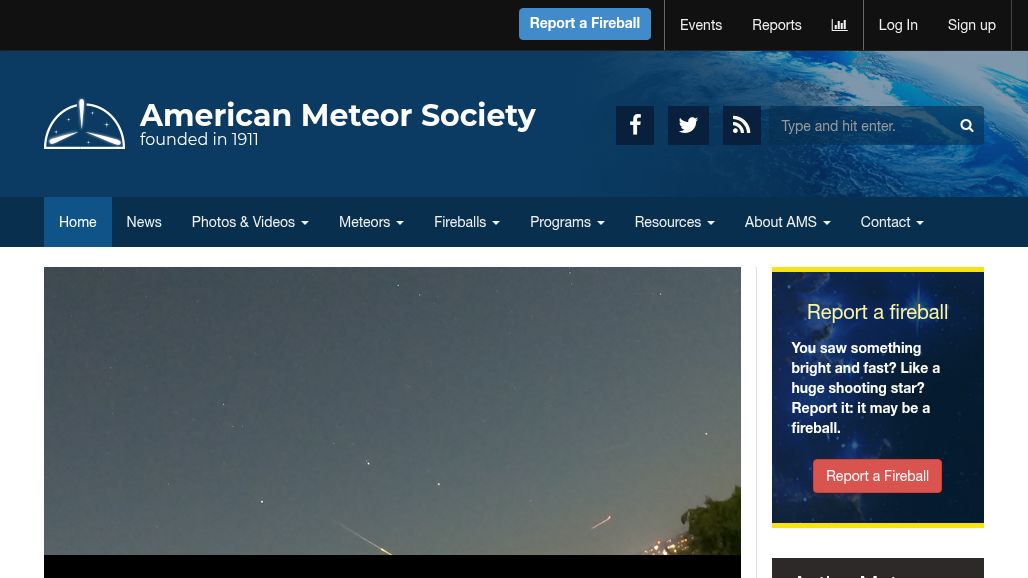Click the American Meteor Society logo

[x=84, y=123]
